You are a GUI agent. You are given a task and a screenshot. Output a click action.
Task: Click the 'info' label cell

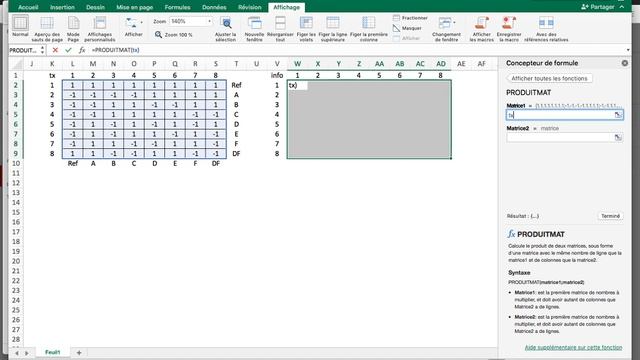tap(277, 76)
